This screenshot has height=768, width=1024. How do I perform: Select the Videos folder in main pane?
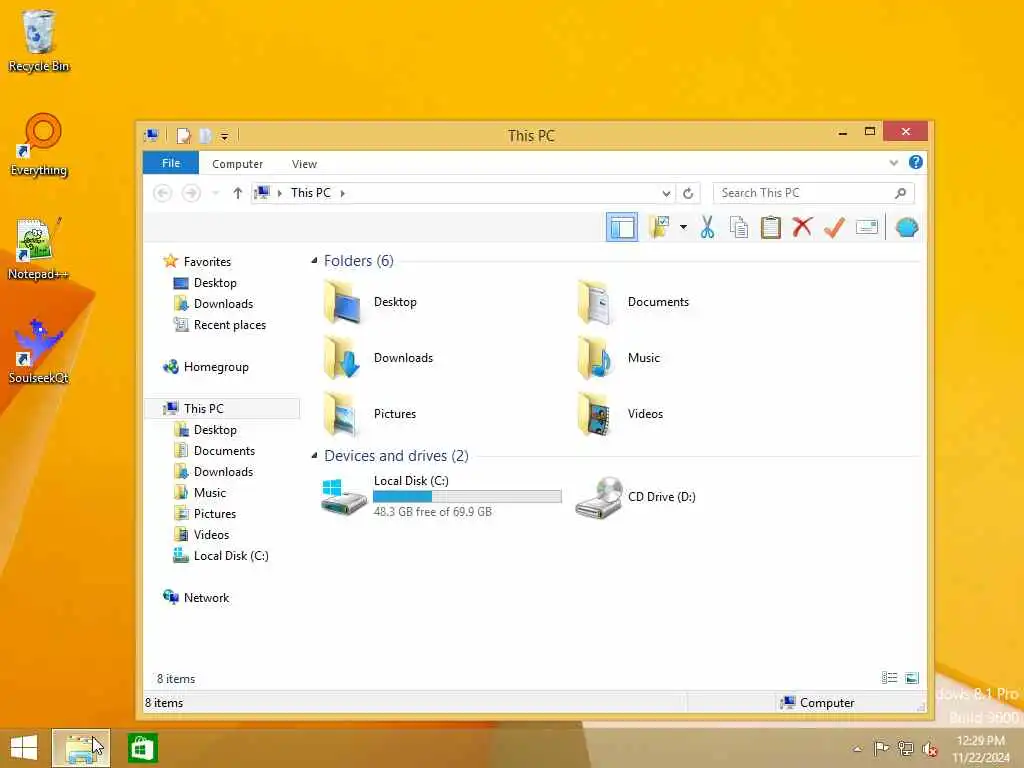620,414
